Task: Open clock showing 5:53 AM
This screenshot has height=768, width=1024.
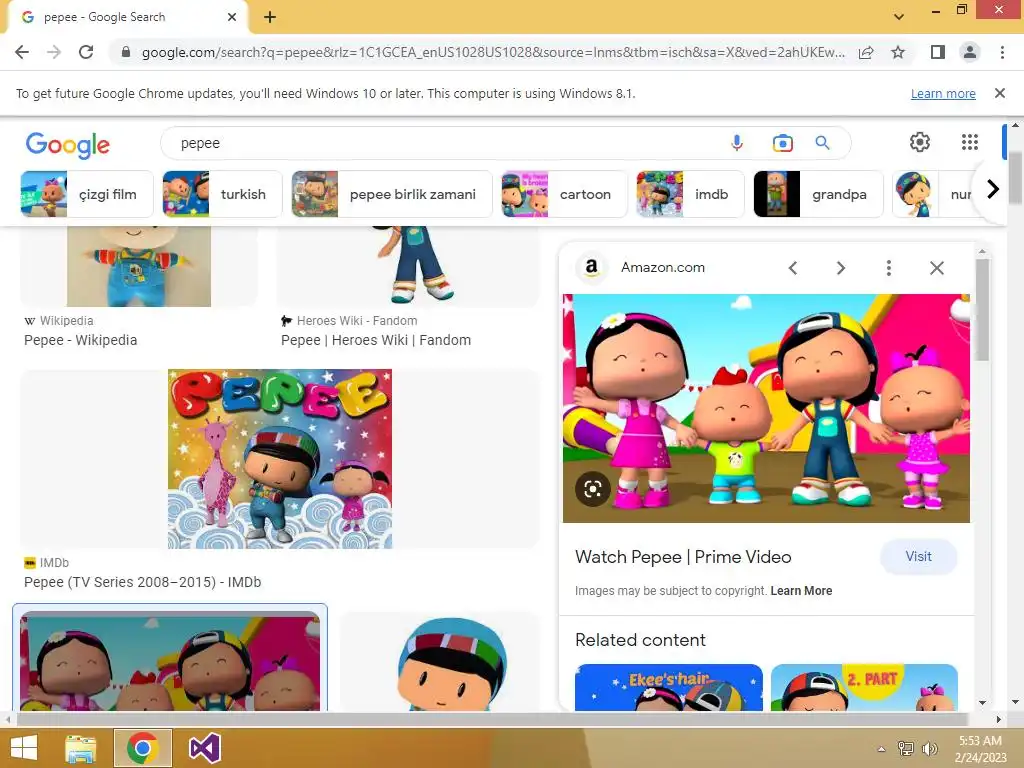Action: pos(980,749)
